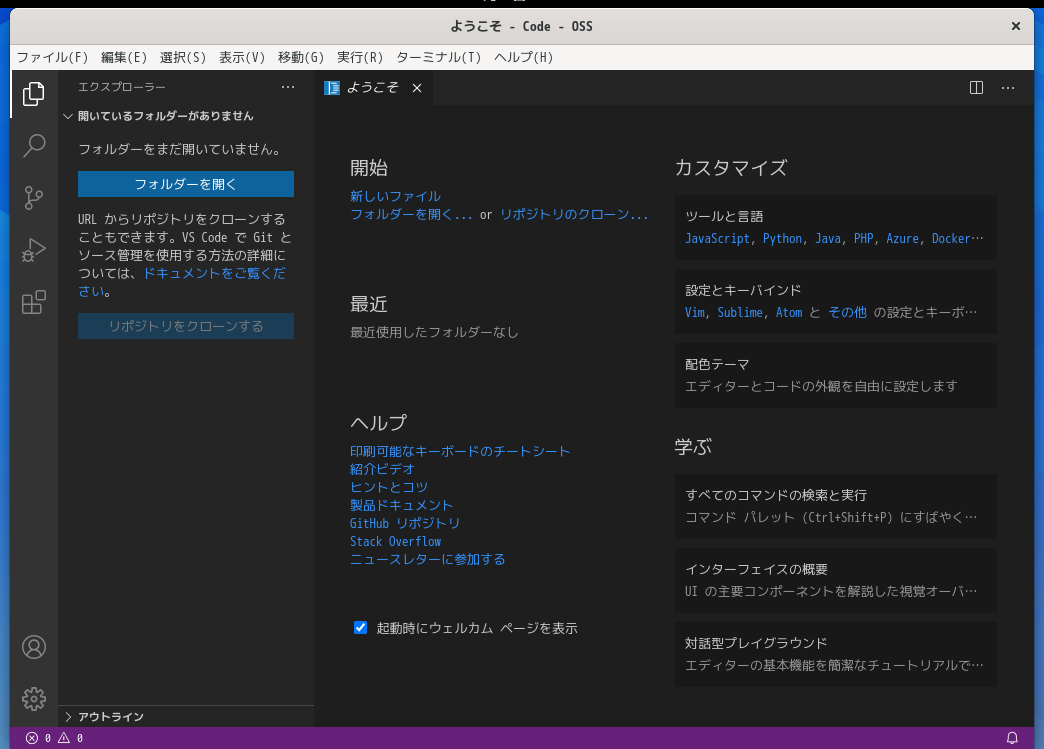
Task: Open the 紹介ビデオ link
Action: click(x=382, y=469)
